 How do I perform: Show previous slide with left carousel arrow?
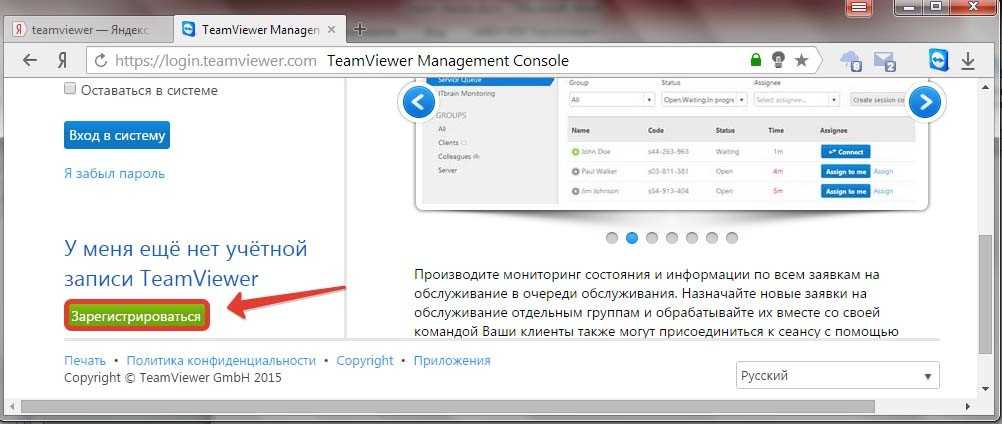tap(419, 102)
